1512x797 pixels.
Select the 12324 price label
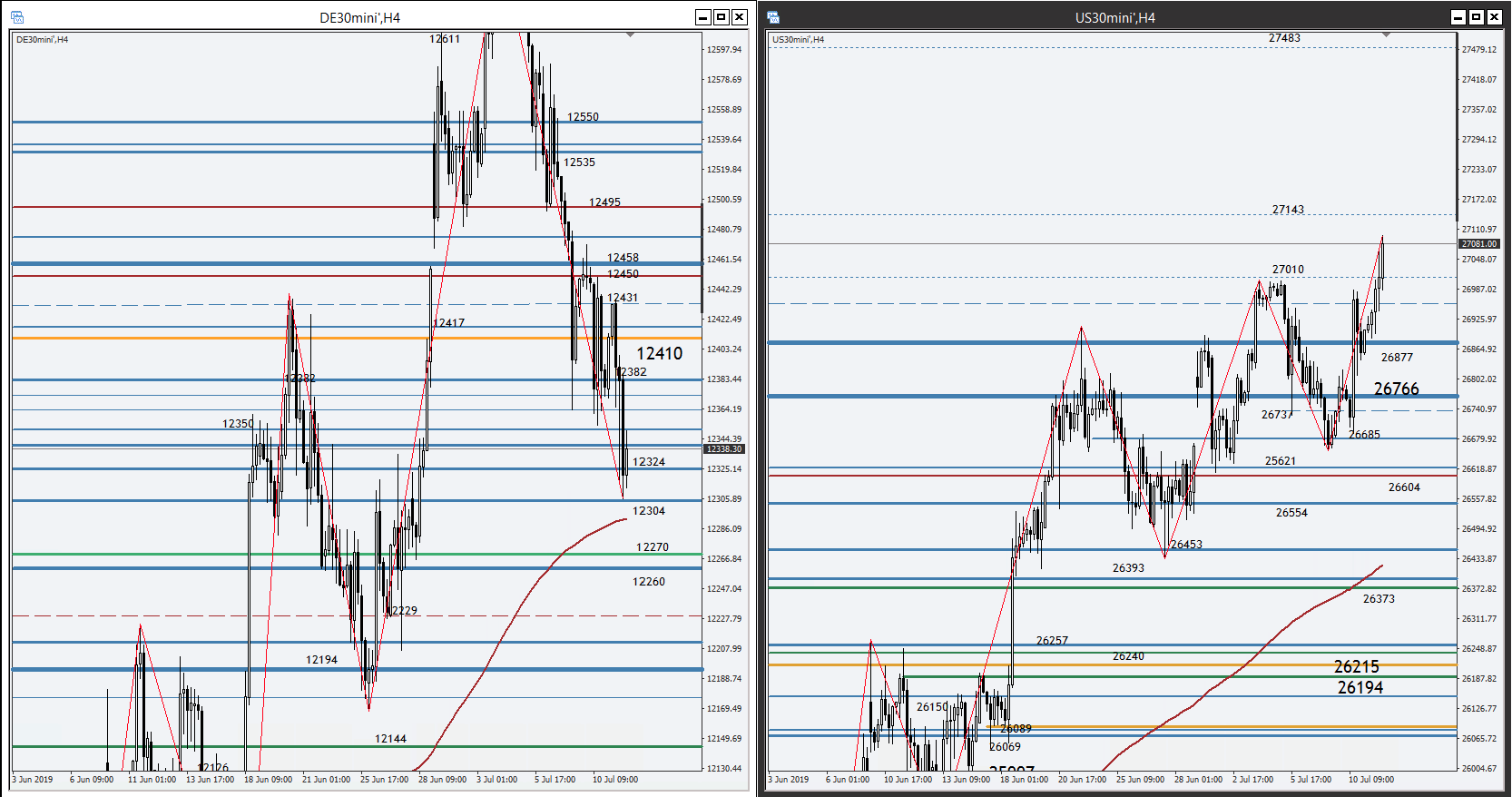click(x=649, y=462)
